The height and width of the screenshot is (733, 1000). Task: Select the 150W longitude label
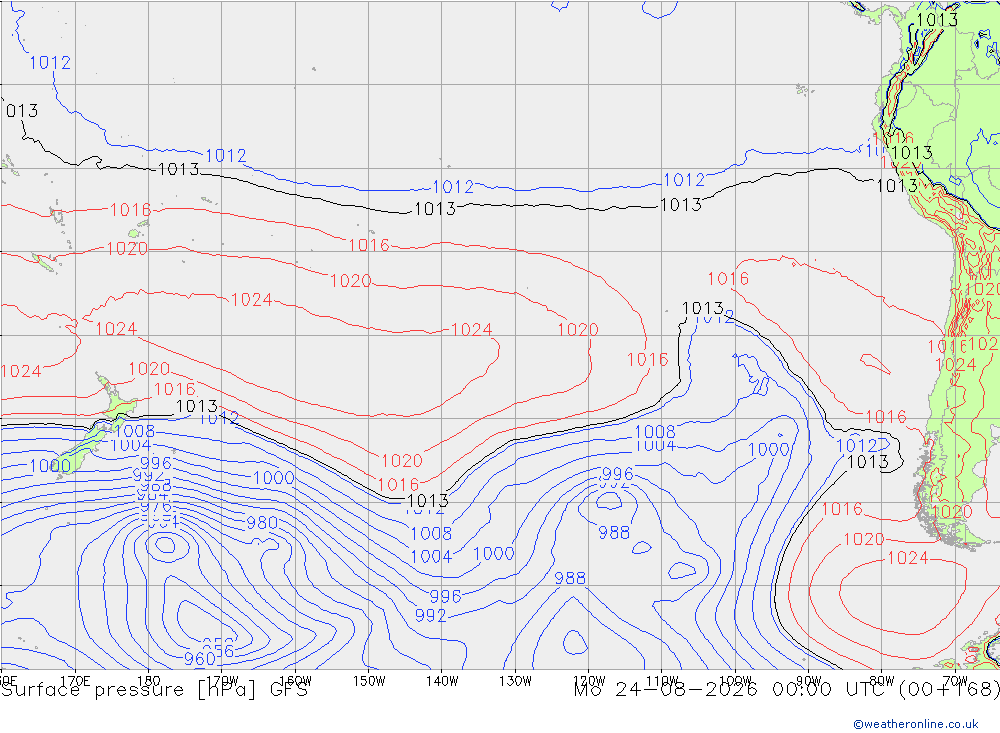369,681
